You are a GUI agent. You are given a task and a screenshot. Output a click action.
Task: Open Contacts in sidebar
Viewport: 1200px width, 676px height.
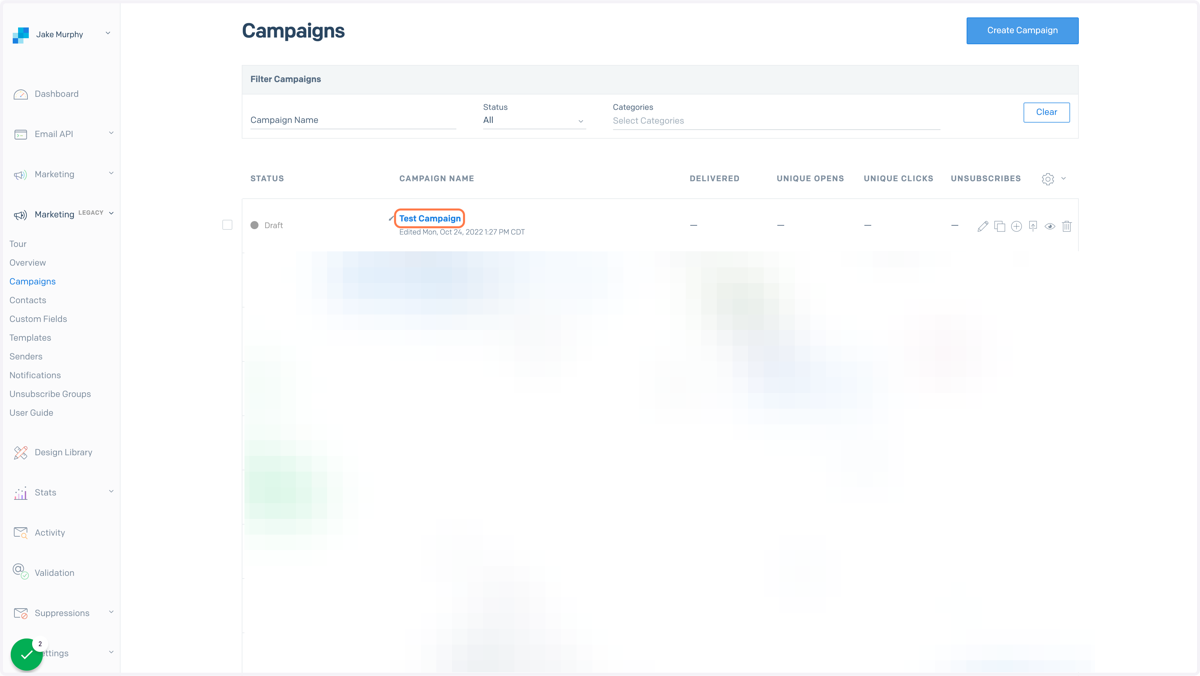click(28, 300)
